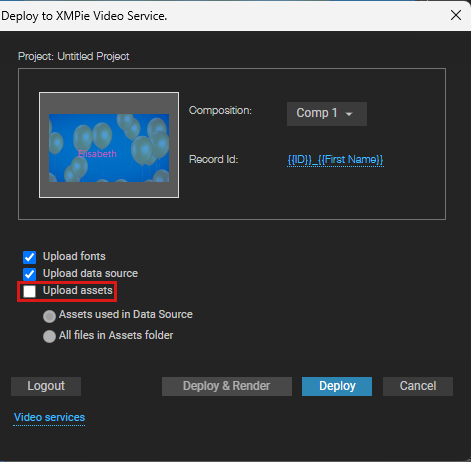Click the blue Deploy button
The width and height of the screenshot is (471, 462).
(337, 386)
